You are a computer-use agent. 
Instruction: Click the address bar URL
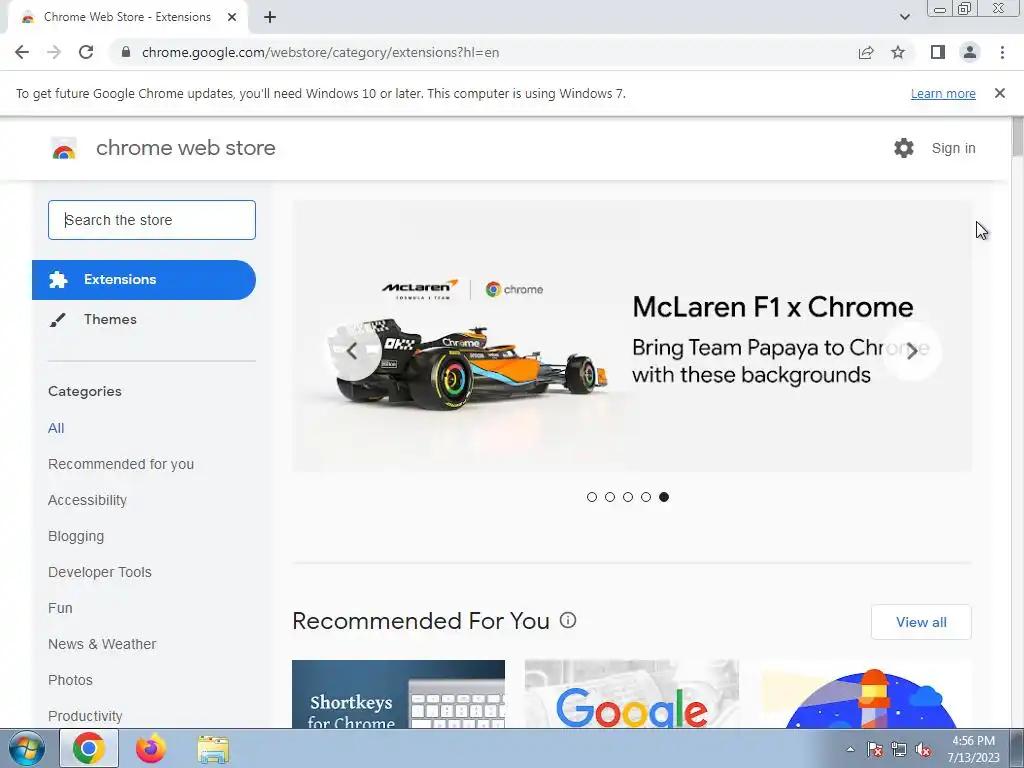coord(320,52)
